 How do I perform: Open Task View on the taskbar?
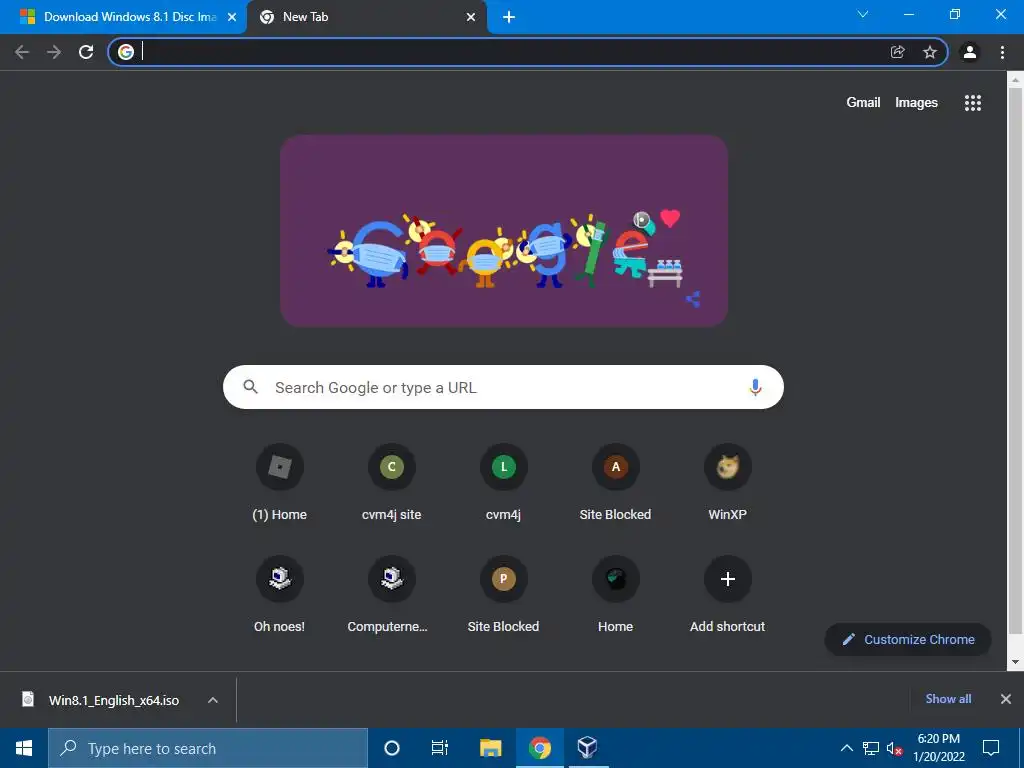point(440,748)
